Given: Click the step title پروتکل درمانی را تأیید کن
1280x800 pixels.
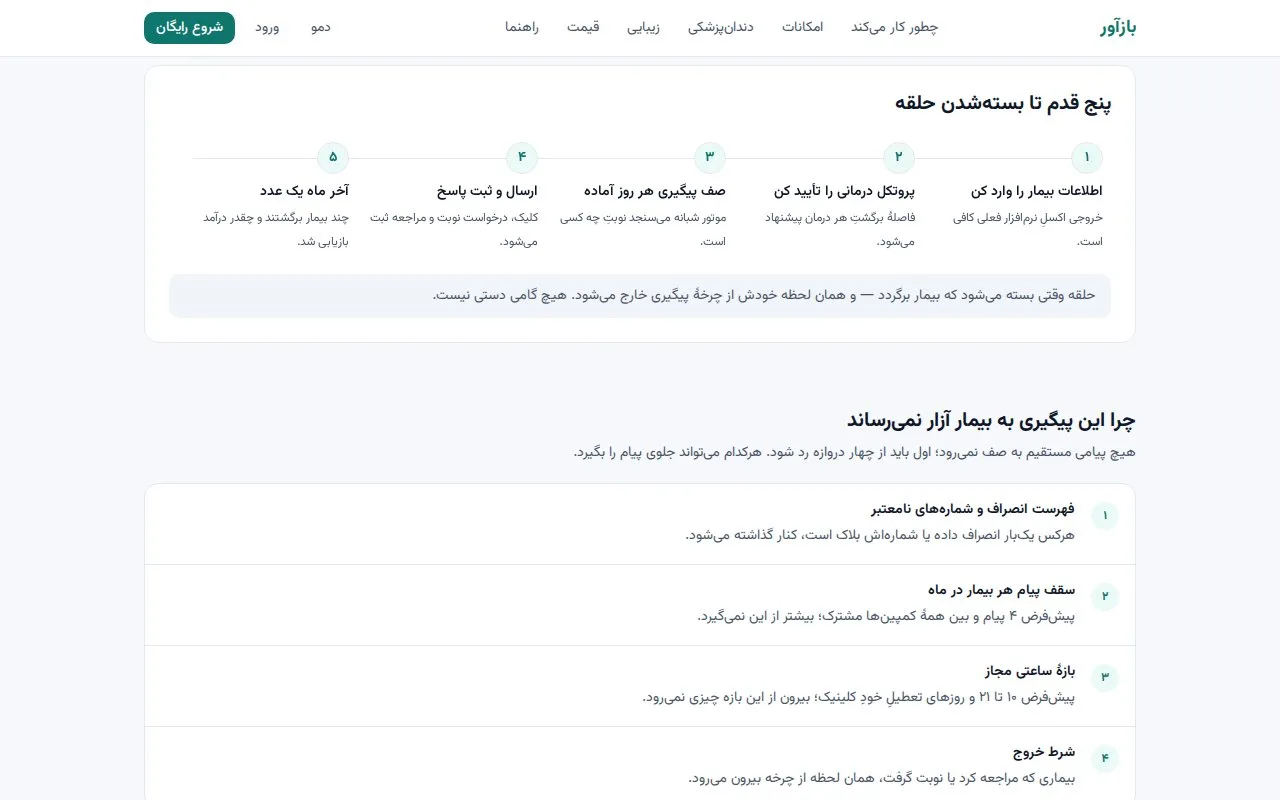Looking at the screenshot, I should point(845,190).
